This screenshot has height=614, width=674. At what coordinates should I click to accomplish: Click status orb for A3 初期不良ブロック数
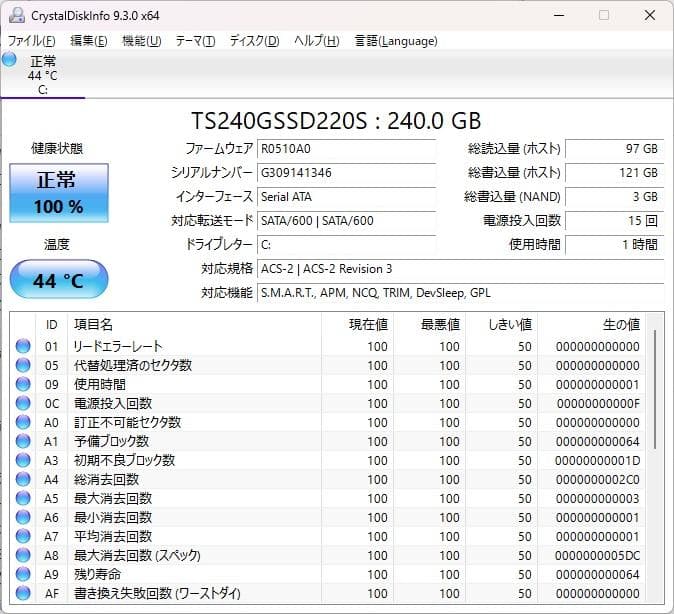point(23,460)
